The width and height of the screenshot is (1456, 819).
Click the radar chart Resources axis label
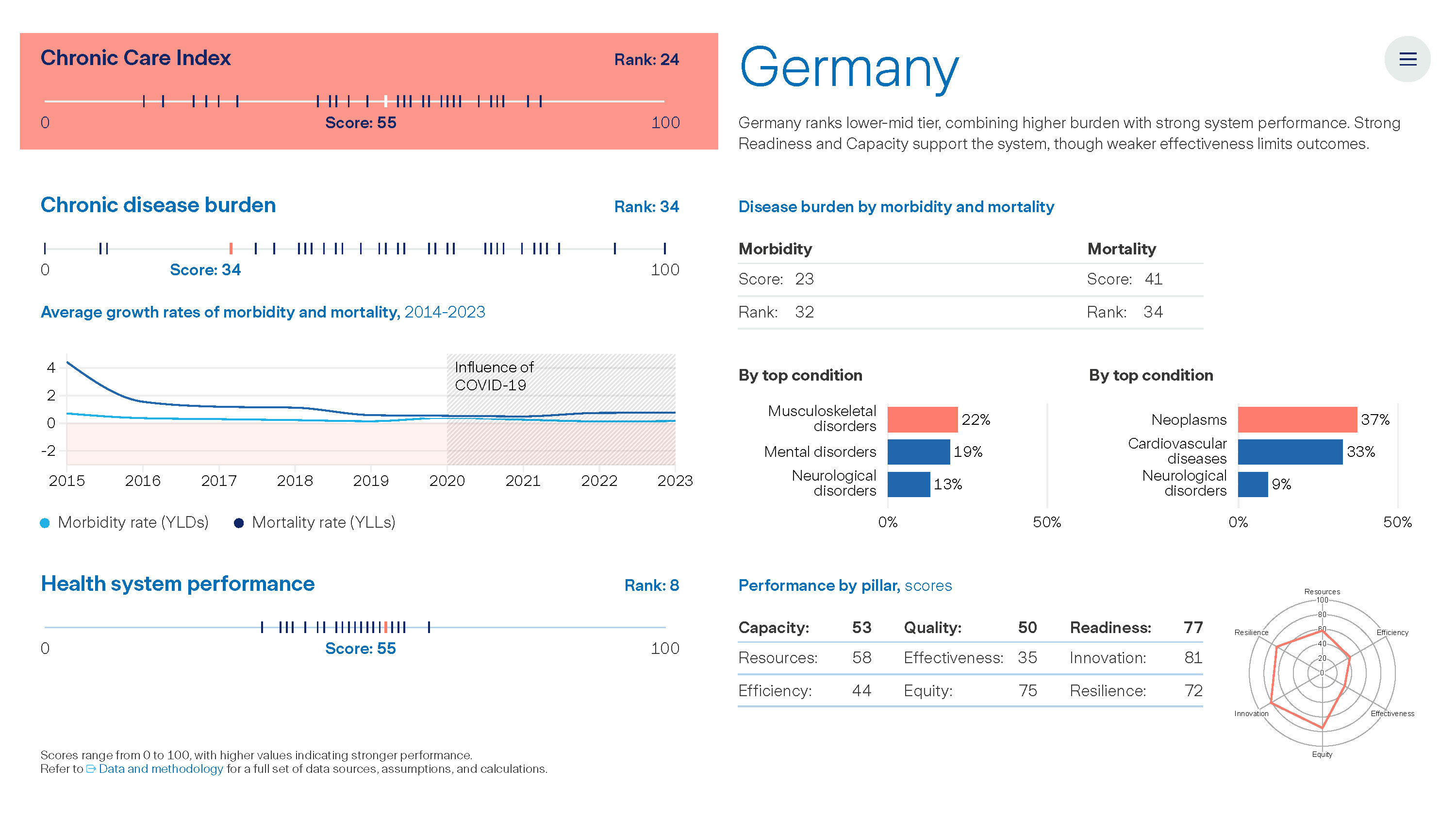pos(1322,592)
